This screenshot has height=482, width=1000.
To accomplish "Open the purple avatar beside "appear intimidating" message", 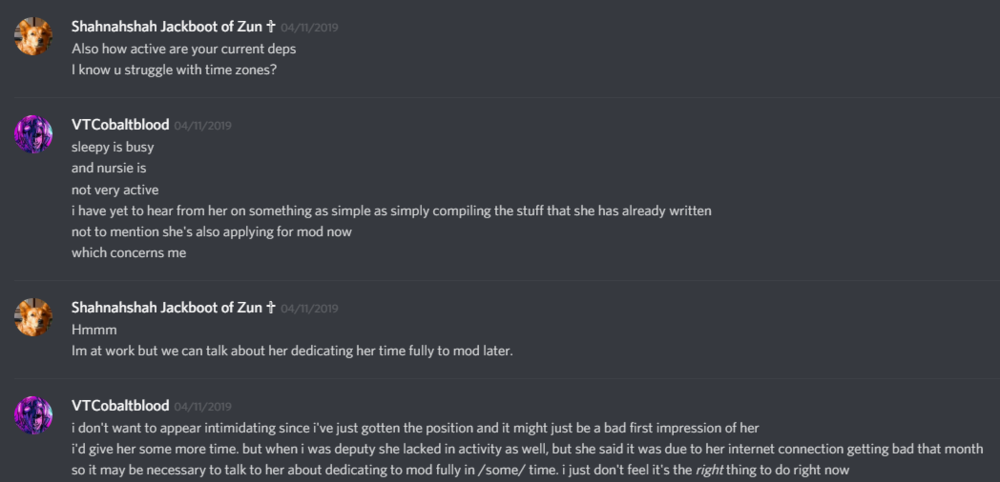I will (x=33, y=415).
